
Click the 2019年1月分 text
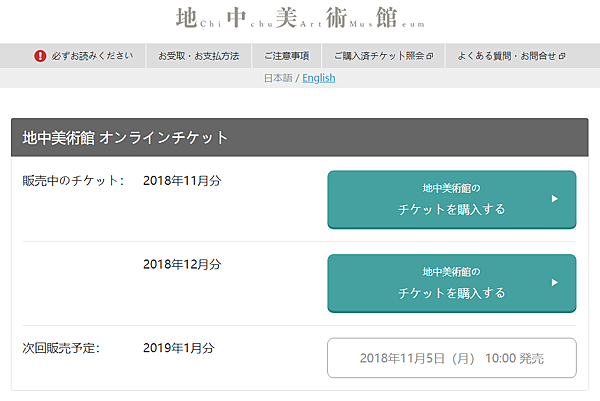(x=178, y=348)
